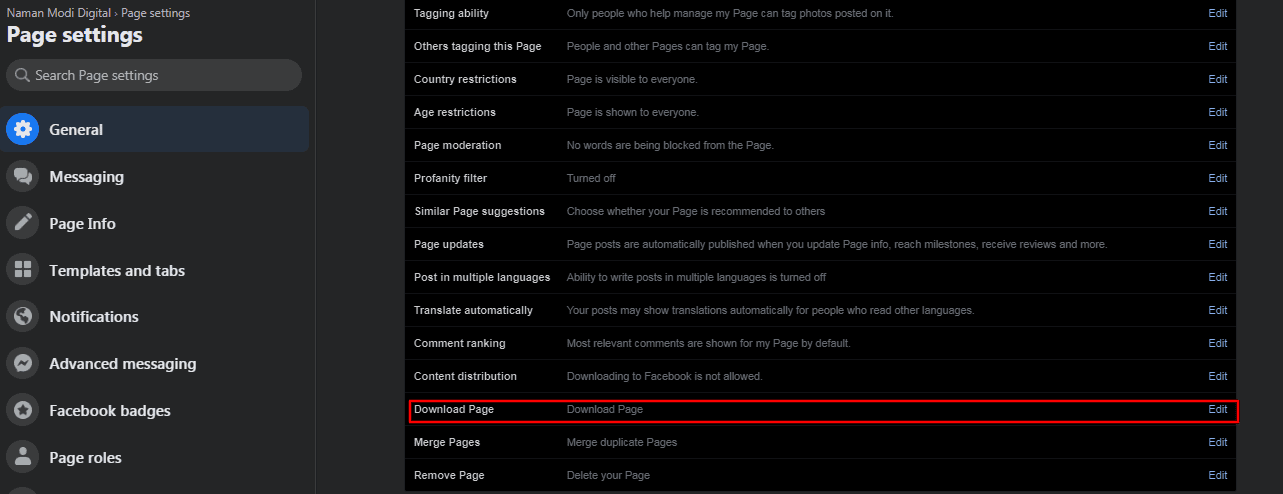The height and width of the screenshot is (494, 1283).
Task: Click the Naman Modi Digital breadcrumb link
Action: [59, 13]
